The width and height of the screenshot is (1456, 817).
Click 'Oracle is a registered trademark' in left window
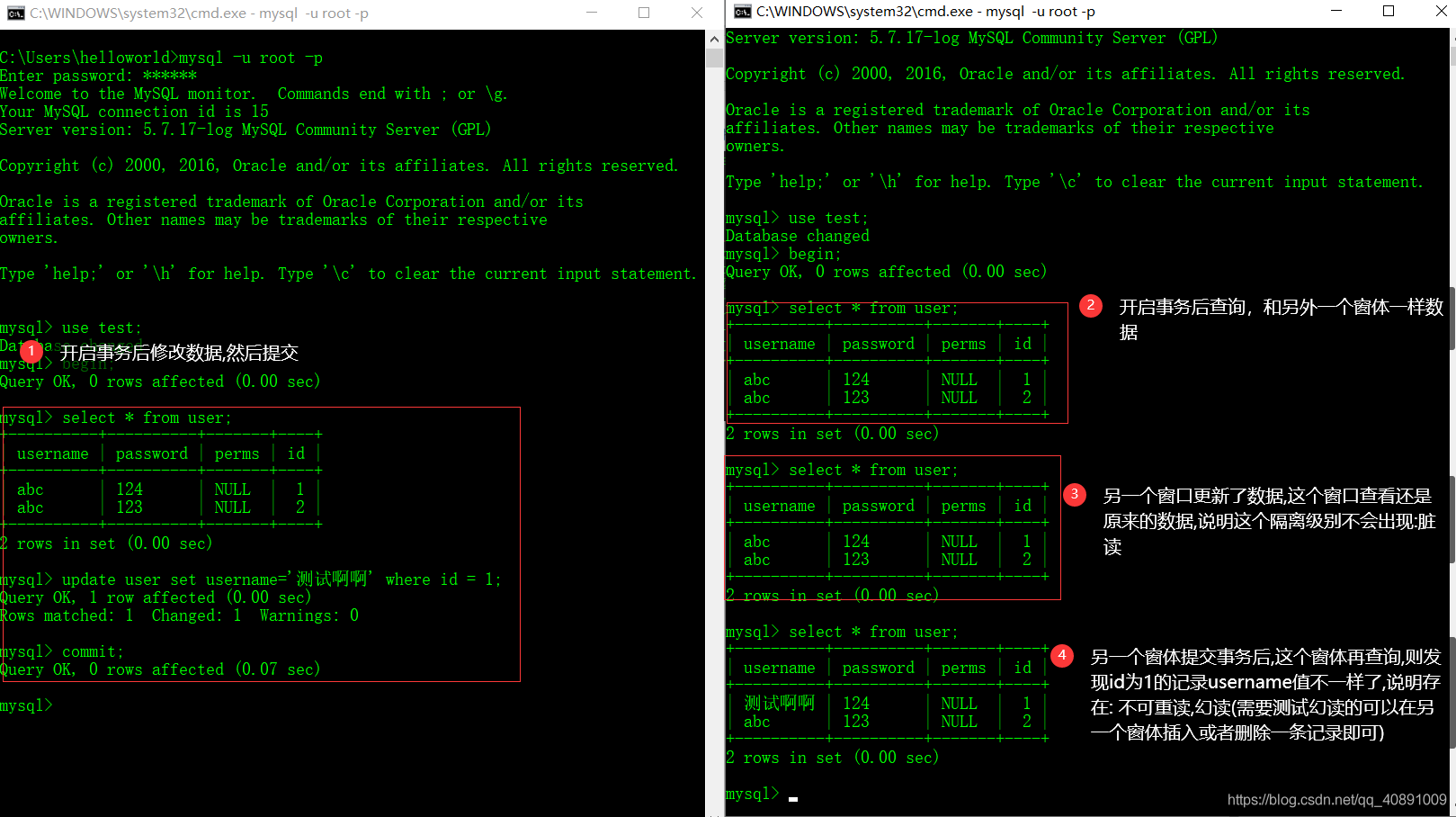point(291,202)
